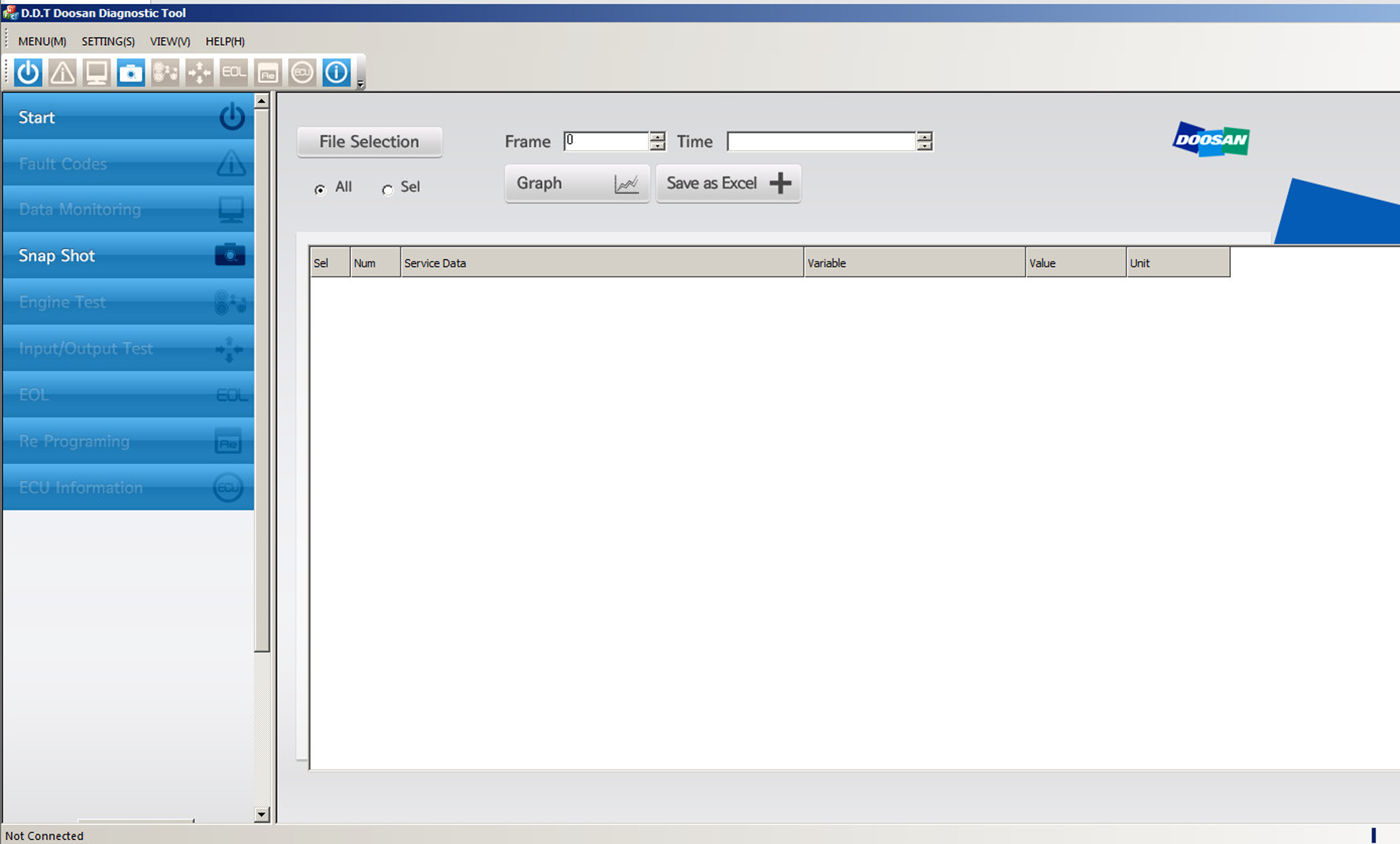Select the Snap Shot camera toolbar icon
The width and height of the screenshot is (1400, 844).
pos(130,73)
